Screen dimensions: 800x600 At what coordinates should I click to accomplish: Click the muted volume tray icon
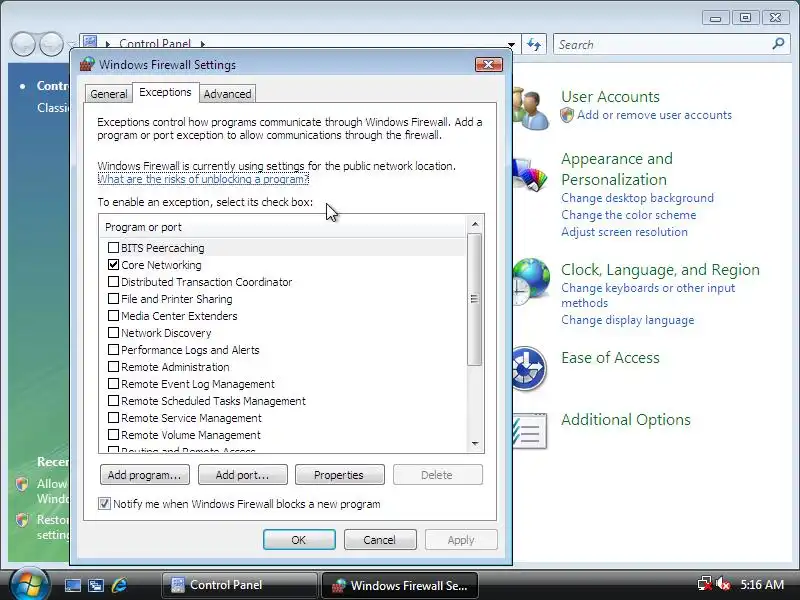pyautogui.click(x=722, y=584)
